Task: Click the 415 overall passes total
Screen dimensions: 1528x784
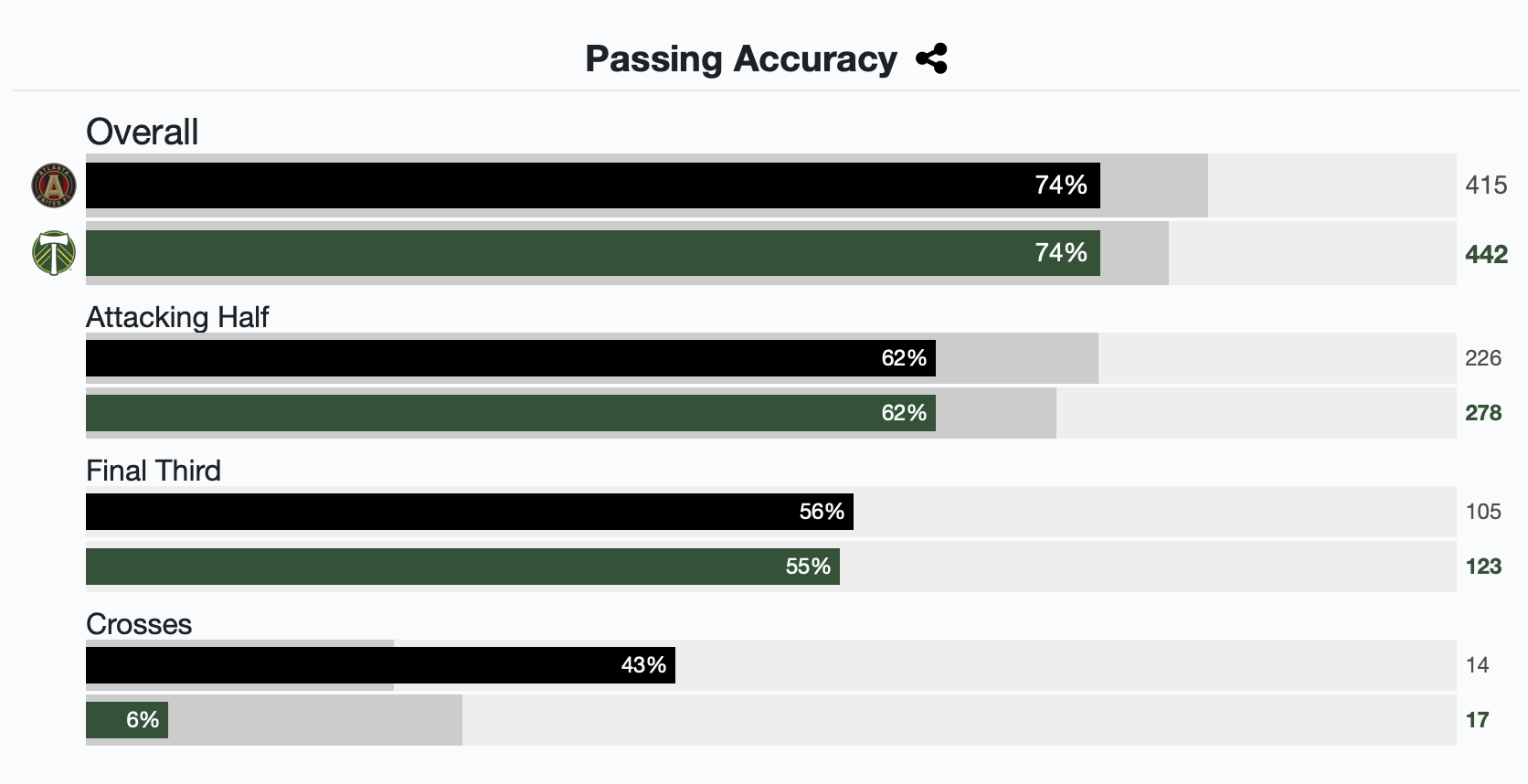Action: pos(1486,185)
